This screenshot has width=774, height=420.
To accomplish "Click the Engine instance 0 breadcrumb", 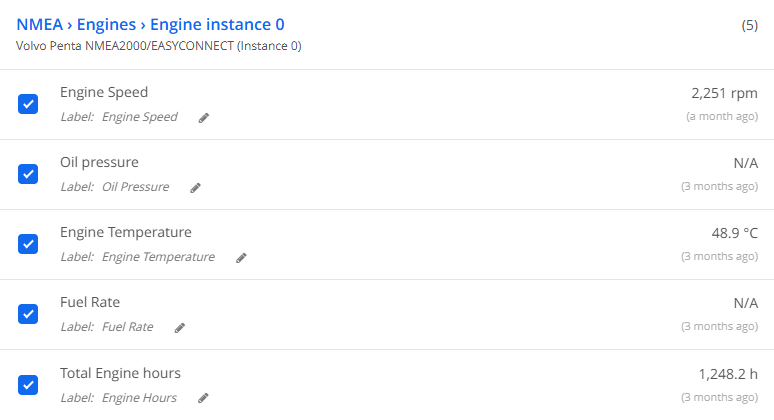I will [x=217, y=25].
